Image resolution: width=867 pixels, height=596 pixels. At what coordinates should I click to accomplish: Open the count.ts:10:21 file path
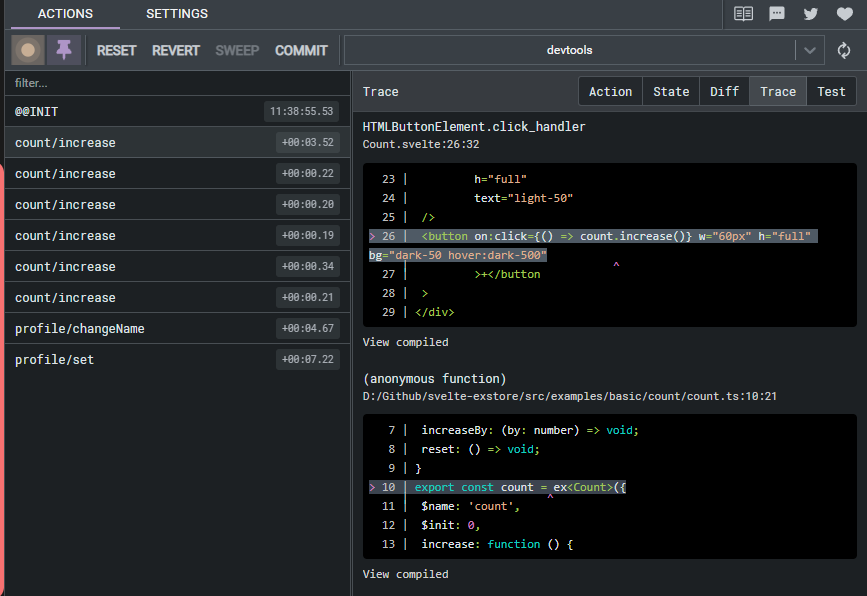click(570, 396)
